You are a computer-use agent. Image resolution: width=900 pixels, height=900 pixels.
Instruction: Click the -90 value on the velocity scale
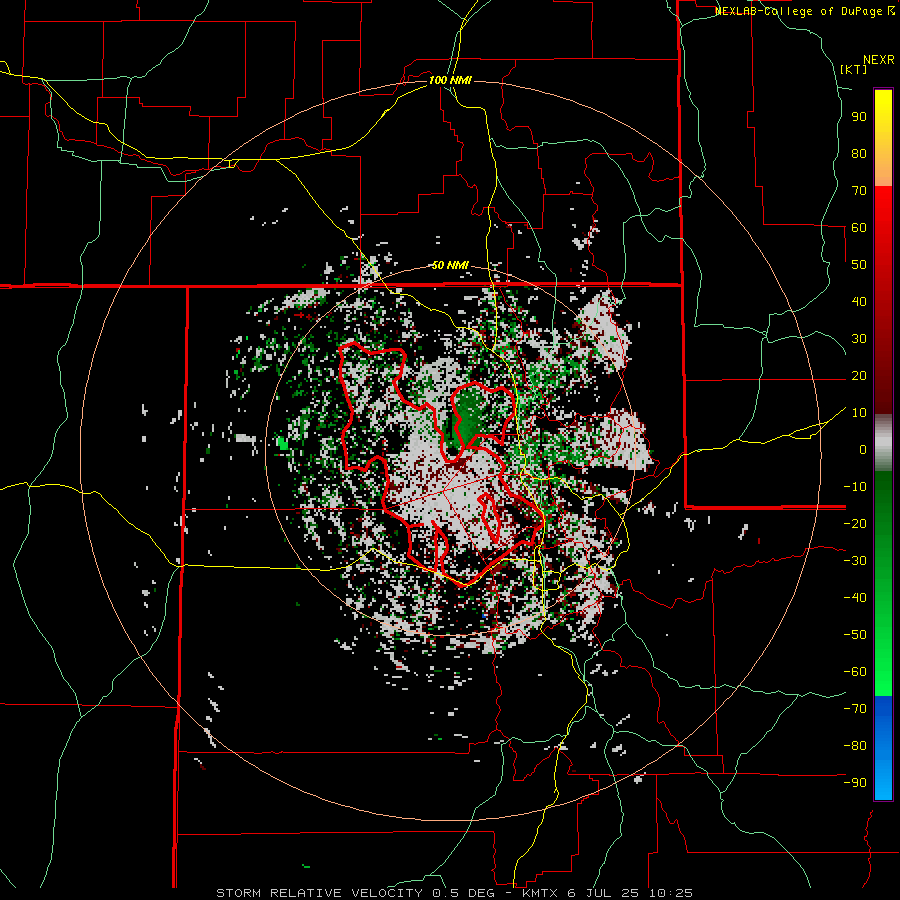point(855,782)
